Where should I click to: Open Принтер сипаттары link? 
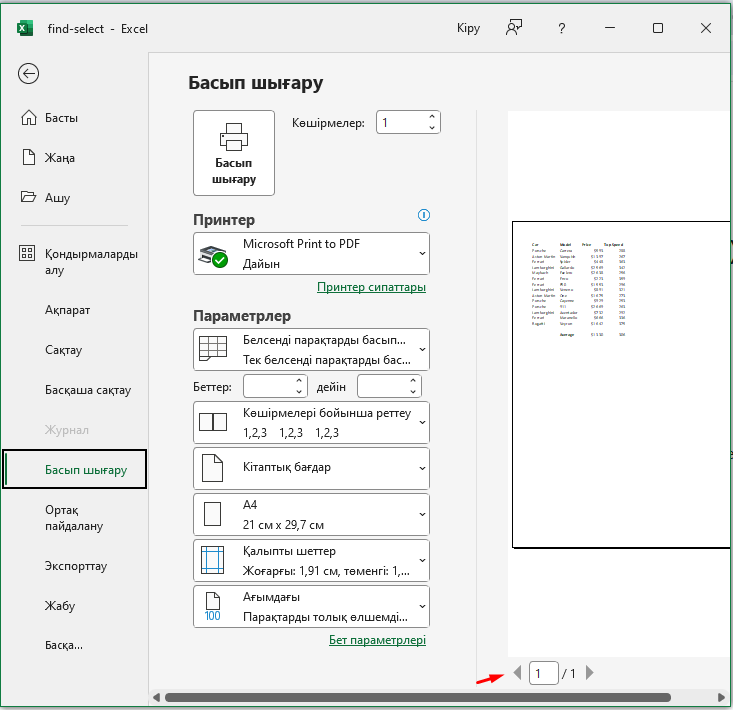[371, 287]
